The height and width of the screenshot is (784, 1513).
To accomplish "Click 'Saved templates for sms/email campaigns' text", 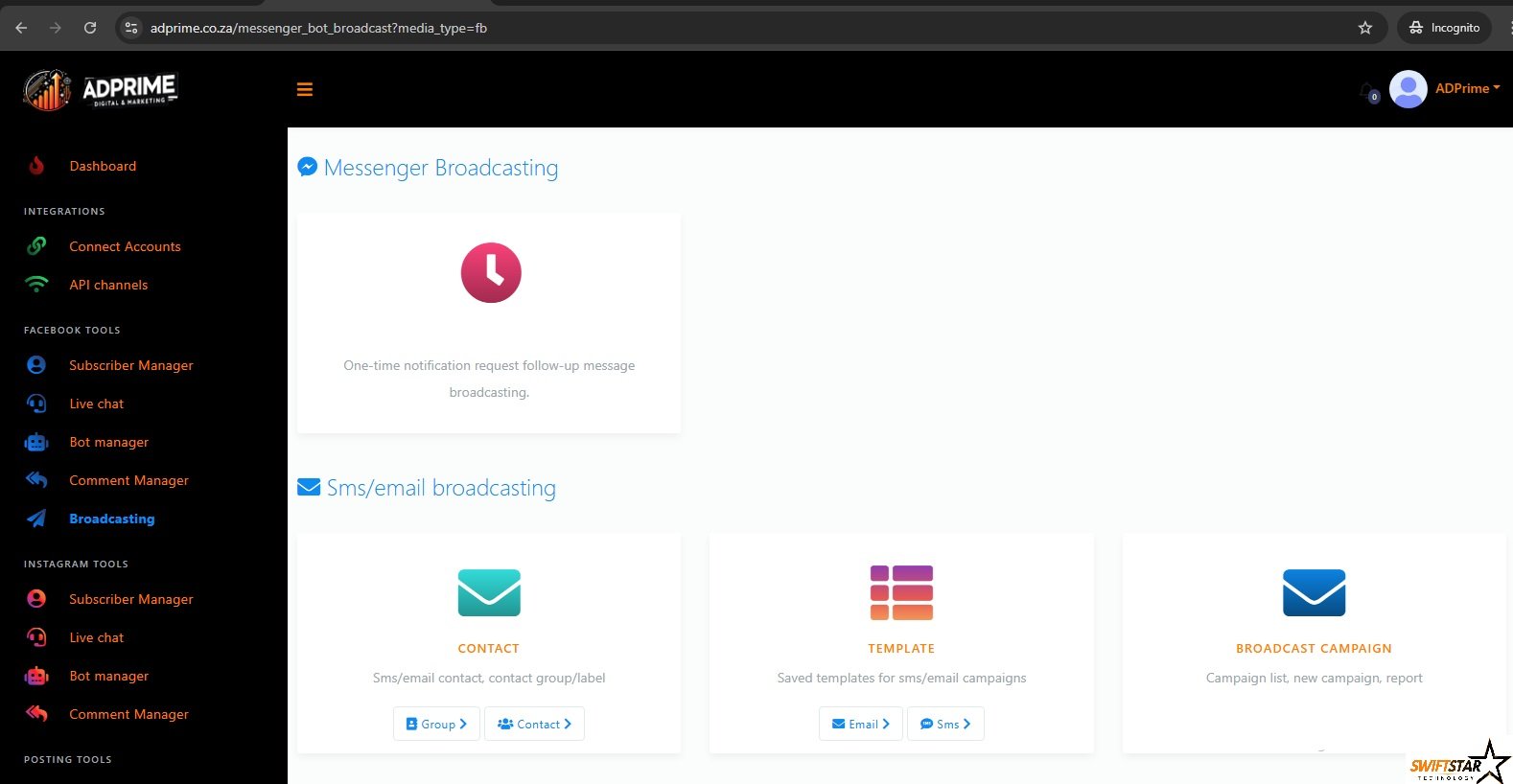I will pyautogui.click(x=901, y=678).
